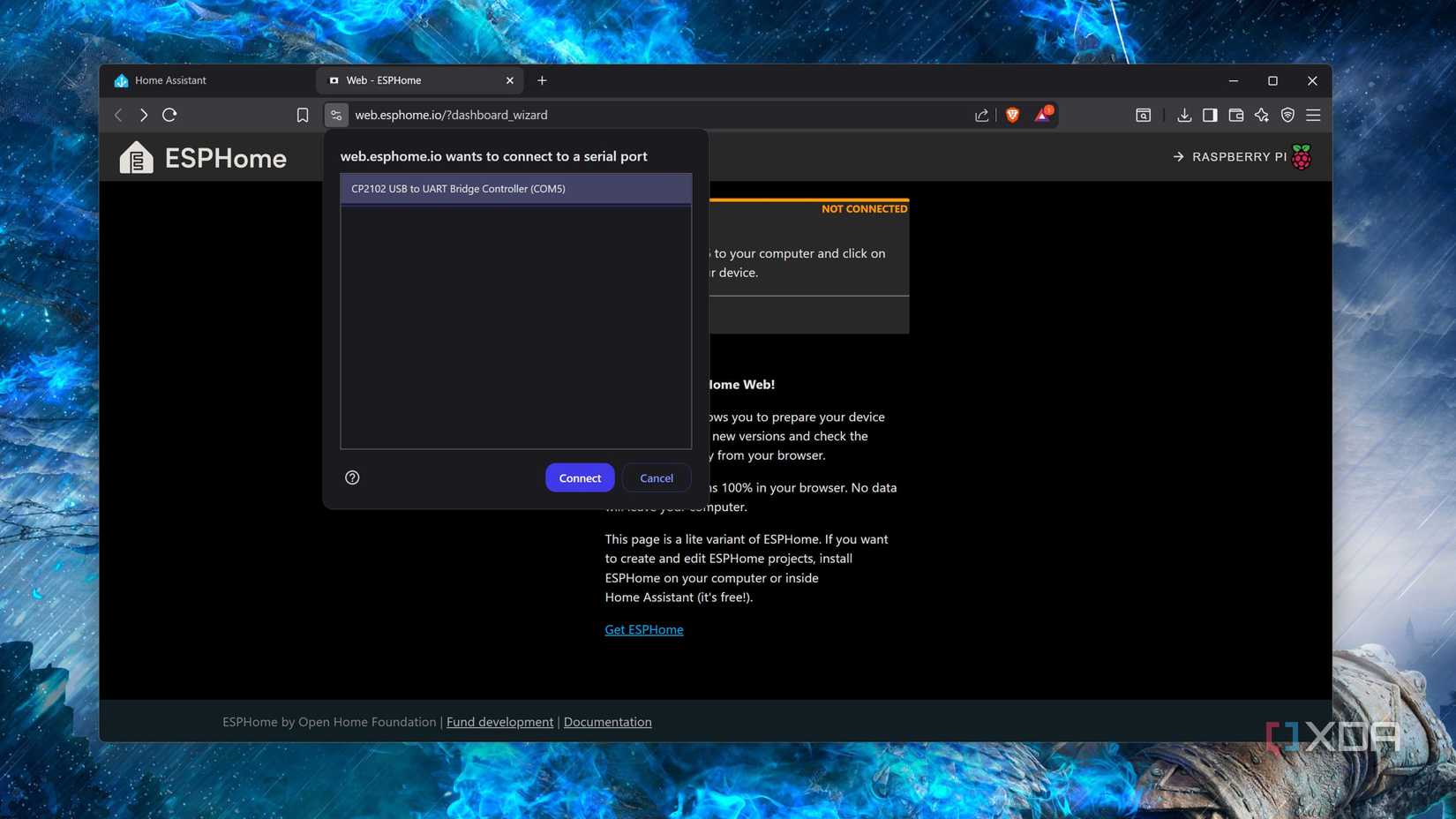Switch to the Home Assistant tab

click(207, 80)
